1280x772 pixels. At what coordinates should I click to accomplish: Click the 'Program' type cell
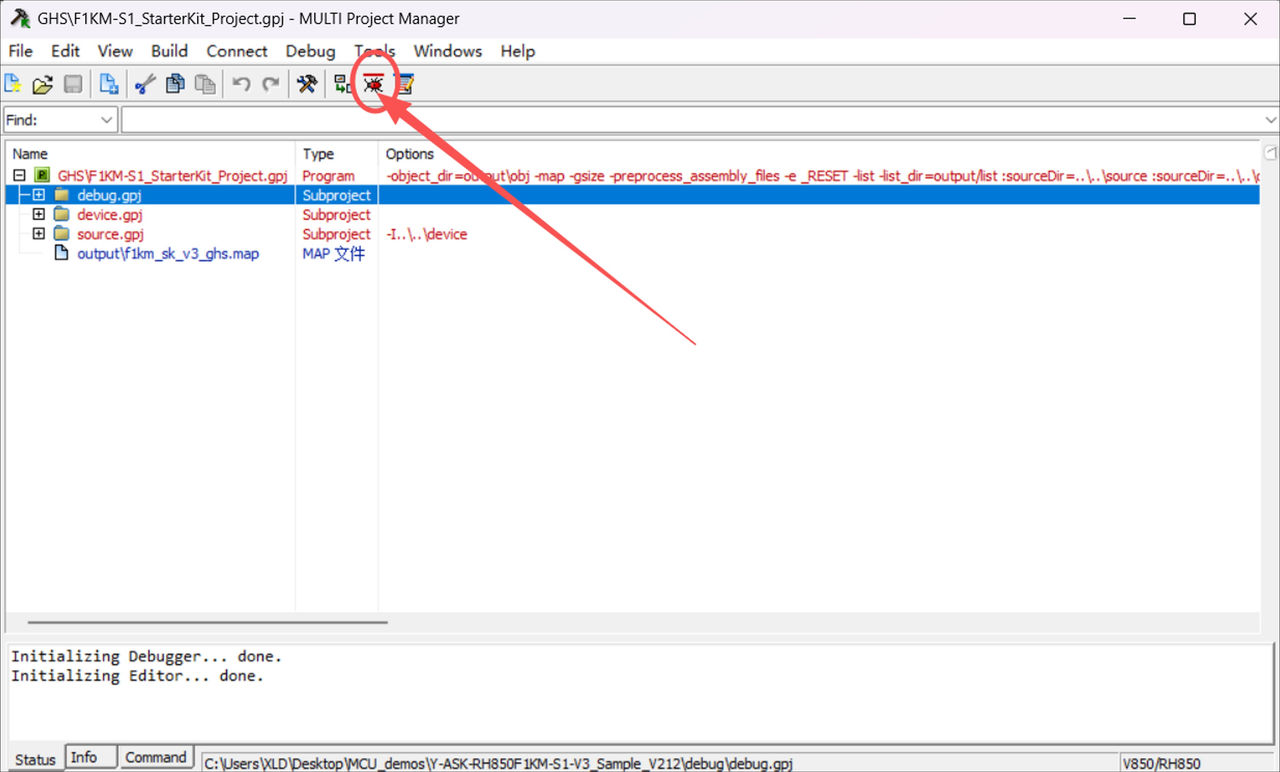click(328, 176)
